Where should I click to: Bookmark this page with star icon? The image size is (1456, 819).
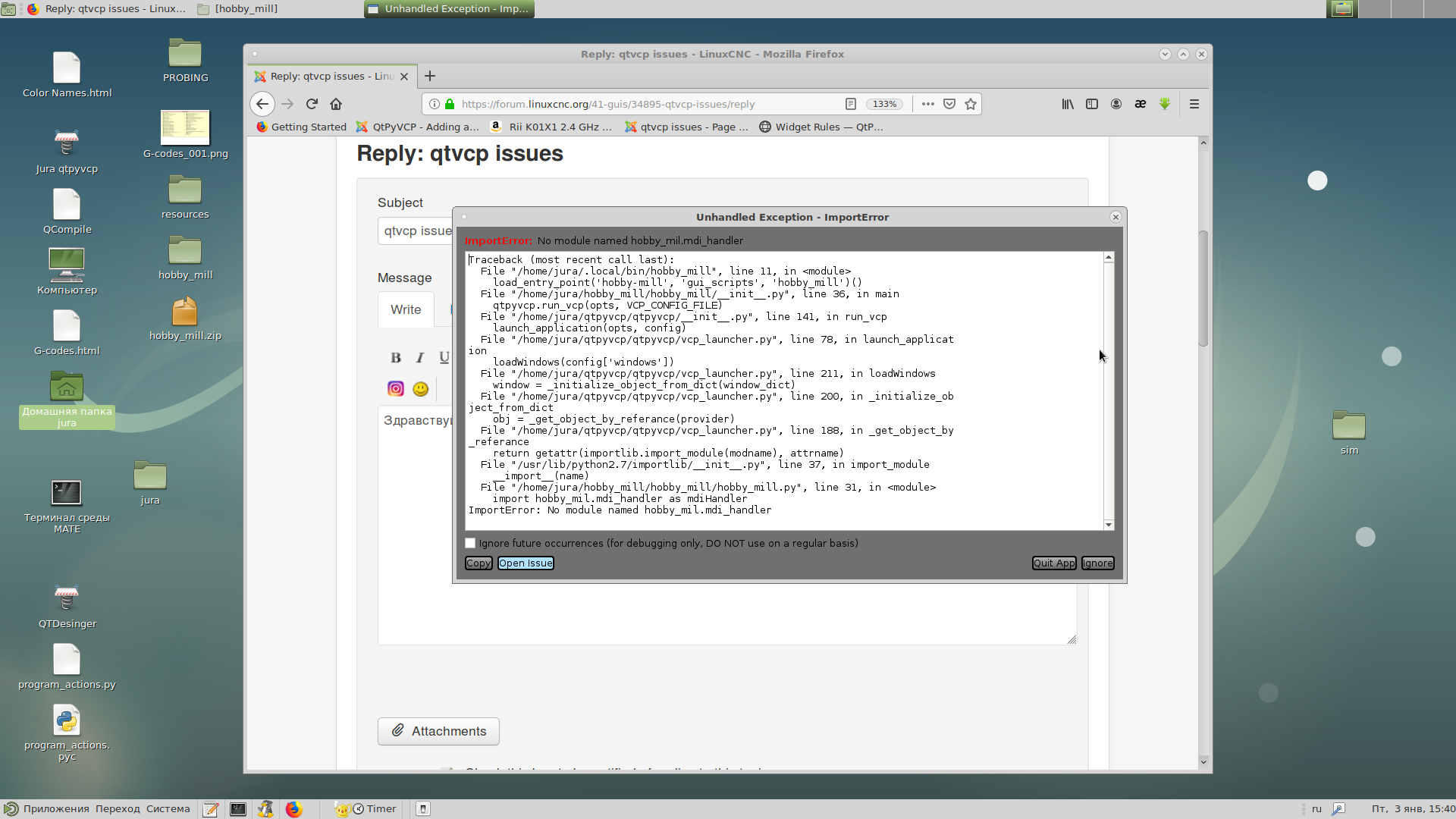[x=971, y=104]
